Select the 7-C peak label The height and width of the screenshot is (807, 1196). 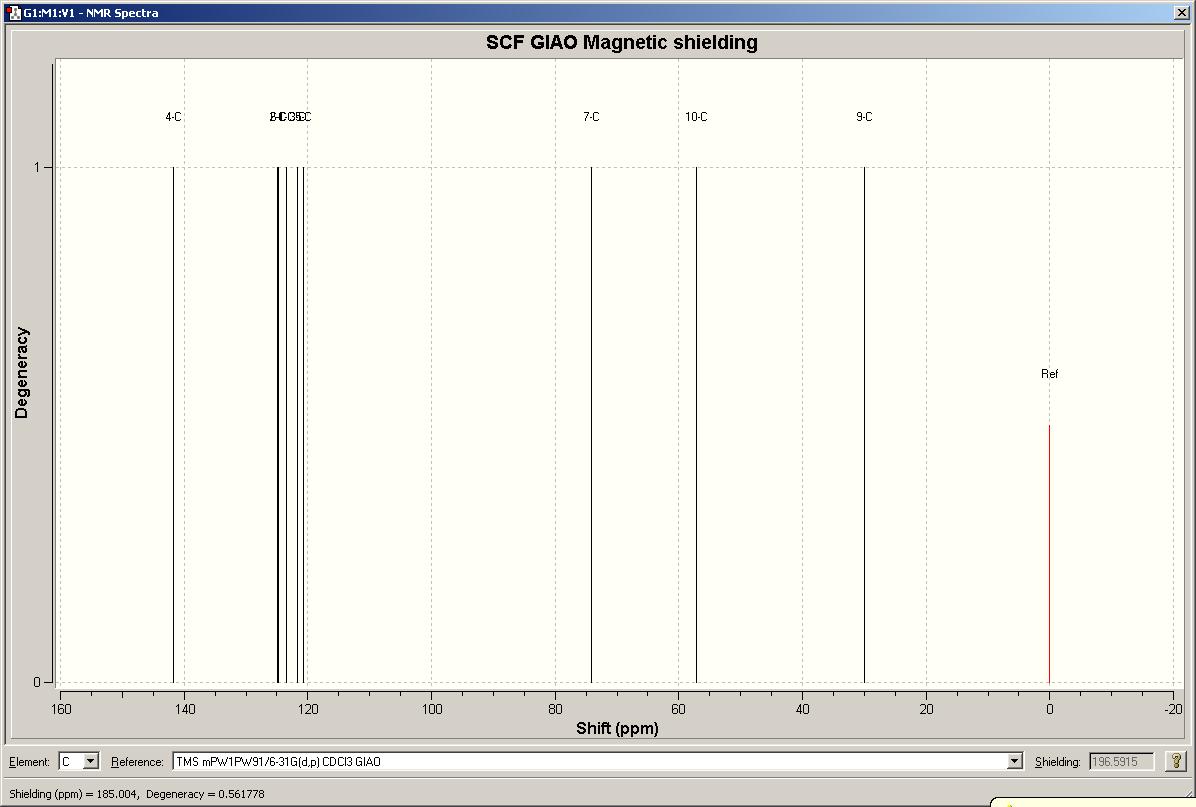point(591,117)
